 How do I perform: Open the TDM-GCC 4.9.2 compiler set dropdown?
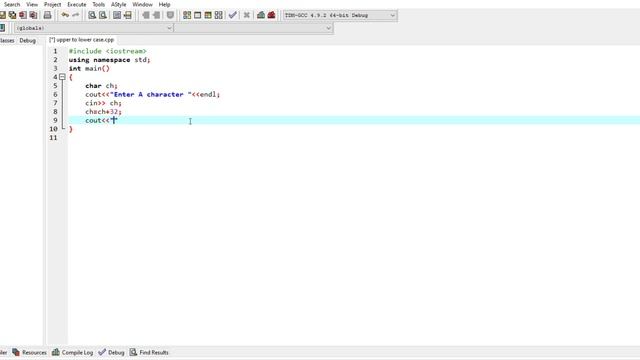[340, 16]
